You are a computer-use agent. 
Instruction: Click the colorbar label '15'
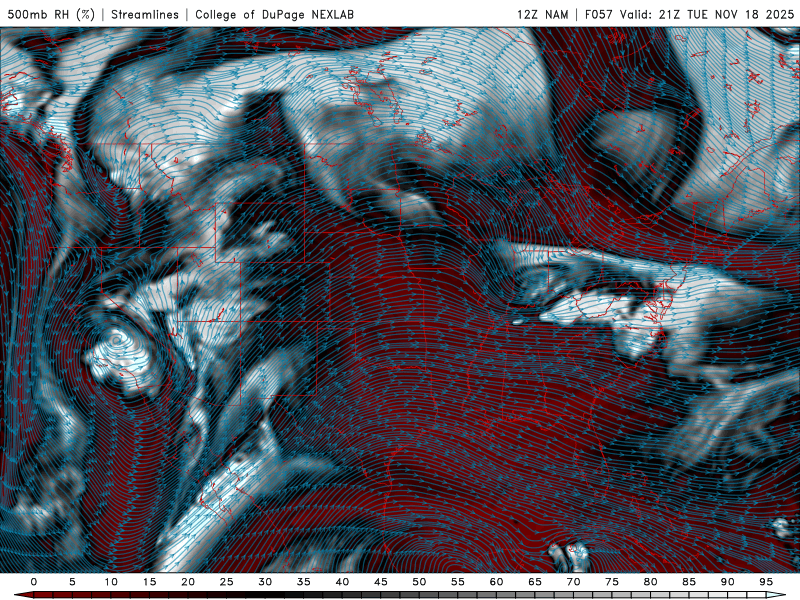149,582
